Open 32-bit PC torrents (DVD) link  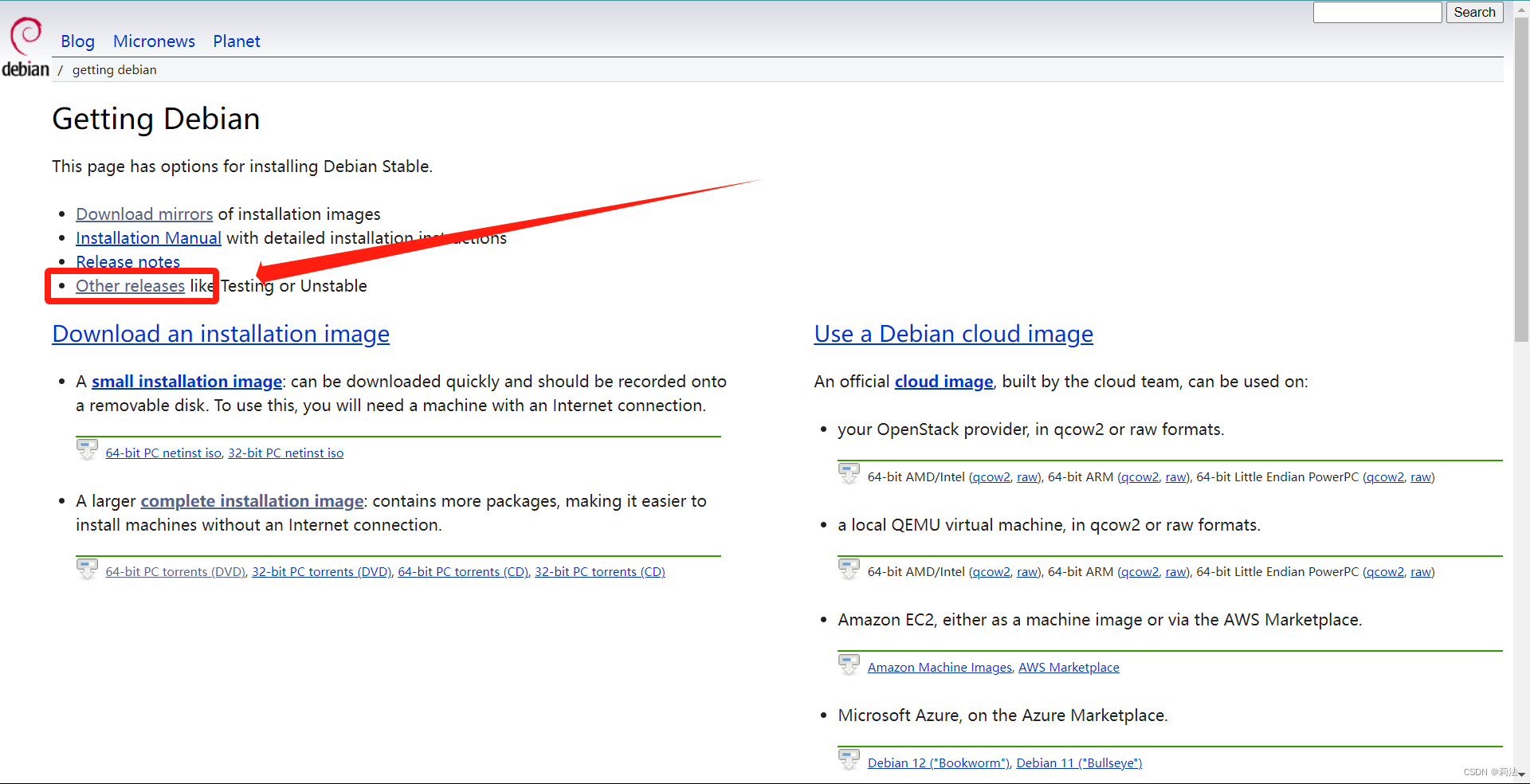(321, 572)
